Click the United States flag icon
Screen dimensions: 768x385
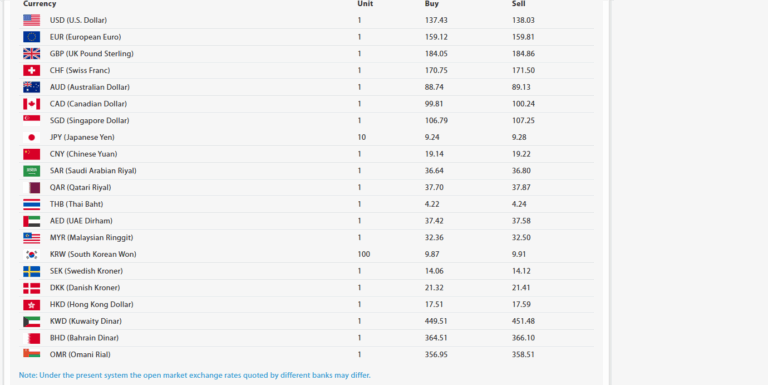pyautogui.click(x=31, y=20)
